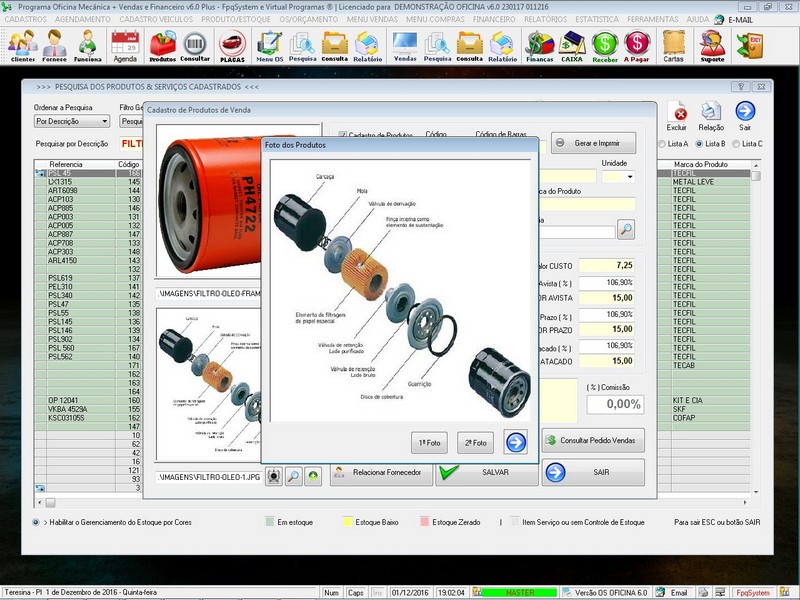Image resolution: width=800 pixels, height=600 pixels.
Task: Select the Lista C radio button
Action: [736, 144]
